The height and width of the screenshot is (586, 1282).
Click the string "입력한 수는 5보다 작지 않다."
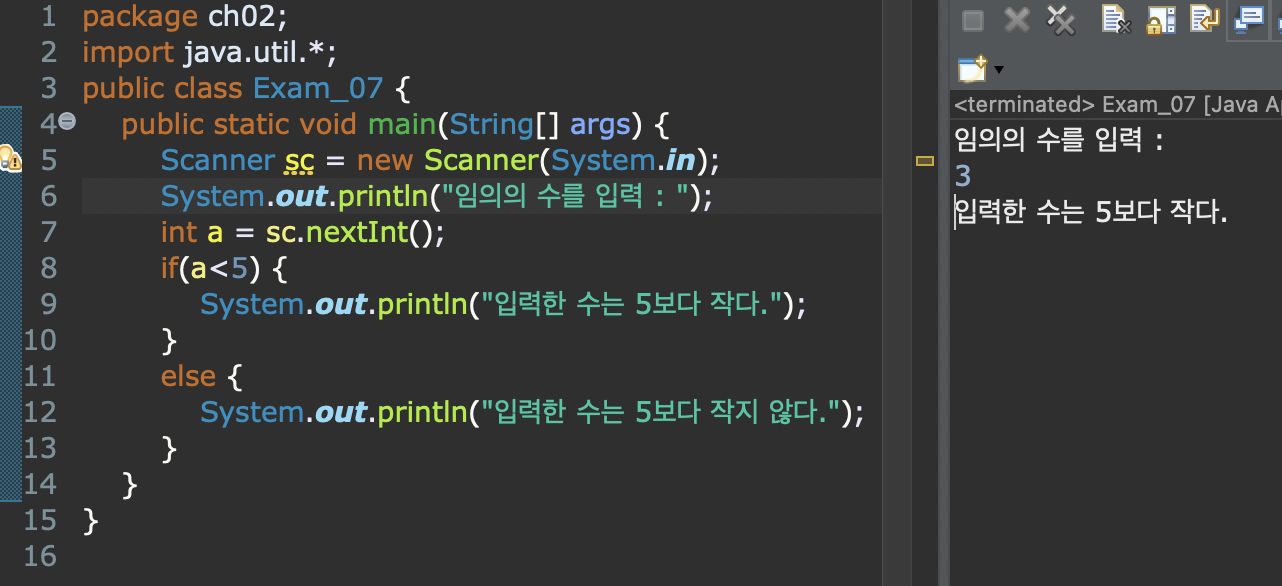coord(661,412)
